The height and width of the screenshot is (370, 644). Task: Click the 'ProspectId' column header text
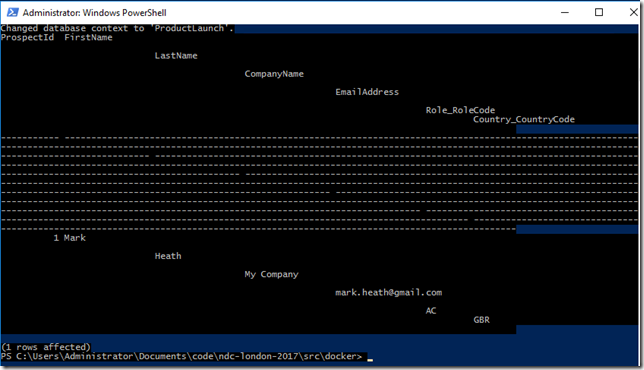coord(27,37)
